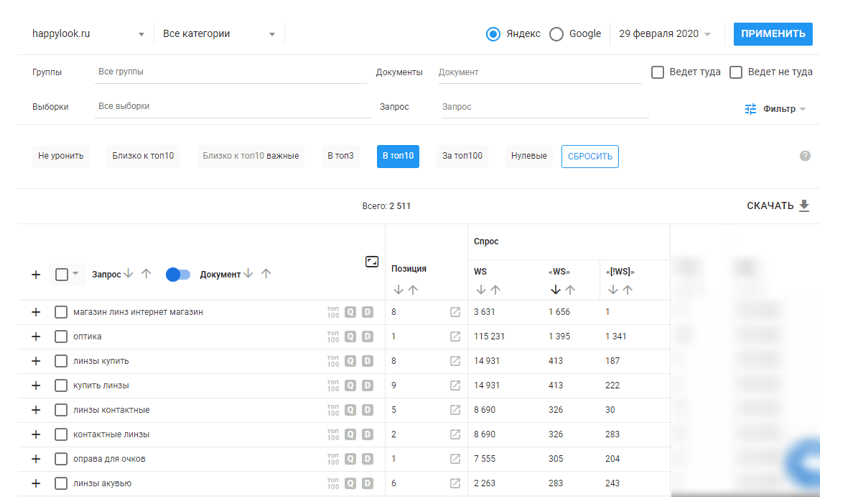
Task: Open external link for линзы купить row
Action: tap(455, 361)
